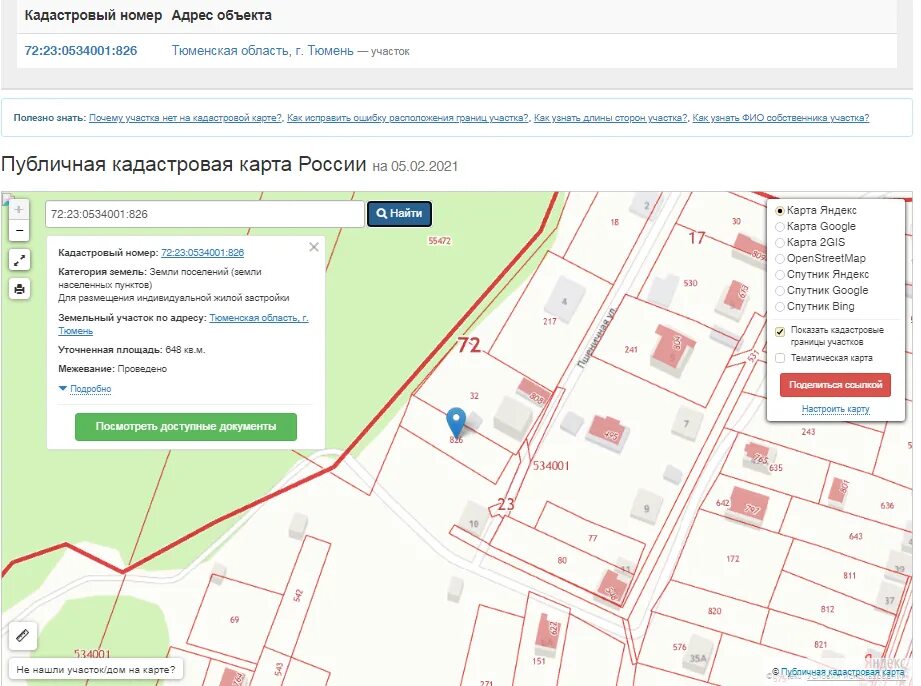This screenshot has height=686, width=921.
Task: Click parcel 69 on the map
Action: click(234, 620)
